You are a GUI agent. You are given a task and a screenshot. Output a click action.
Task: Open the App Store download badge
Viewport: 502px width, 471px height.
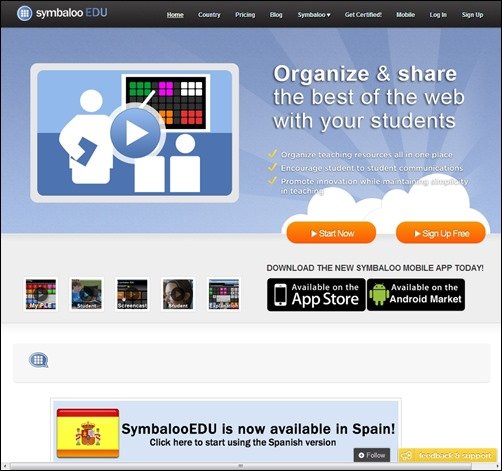pos(316,295)
